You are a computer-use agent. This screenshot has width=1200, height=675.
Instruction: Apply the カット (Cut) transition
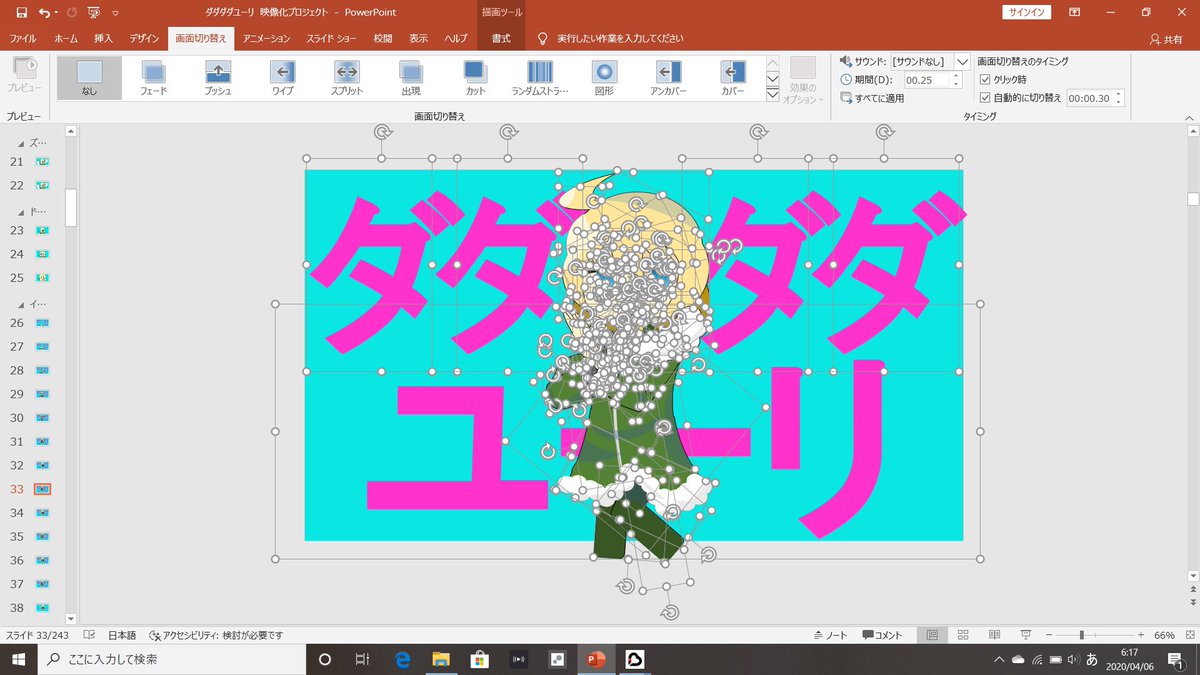[x=475, y=77]
